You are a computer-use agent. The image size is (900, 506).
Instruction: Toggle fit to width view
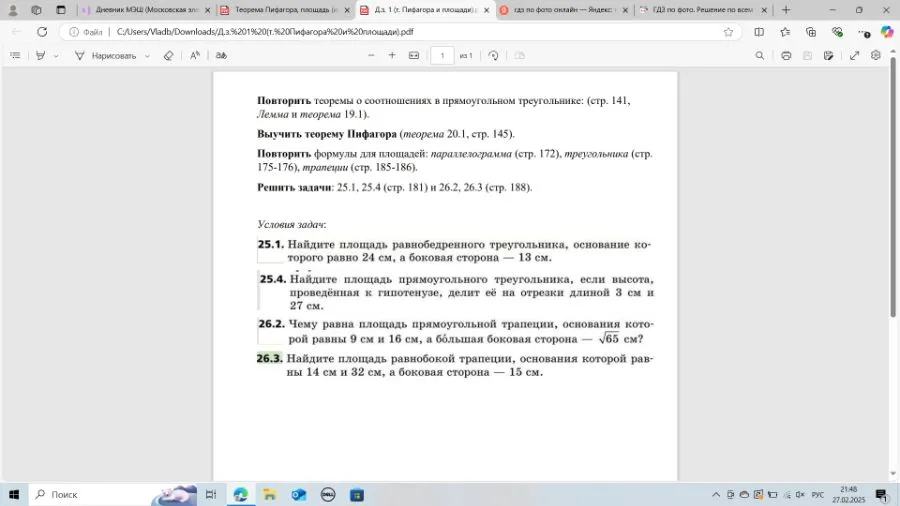coord(414,56)
